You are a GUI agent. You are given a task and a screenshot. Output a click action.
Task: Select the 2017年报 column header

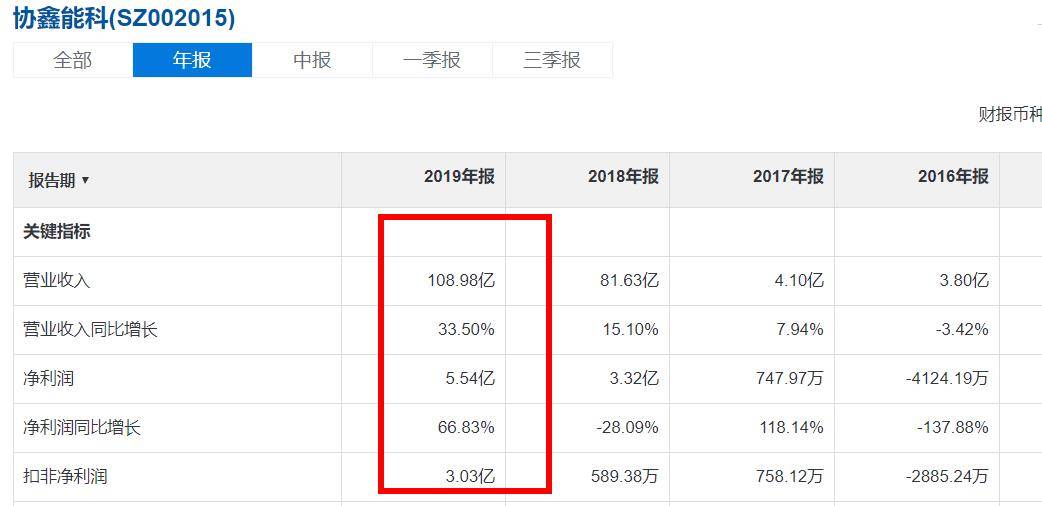coord(788,176)
